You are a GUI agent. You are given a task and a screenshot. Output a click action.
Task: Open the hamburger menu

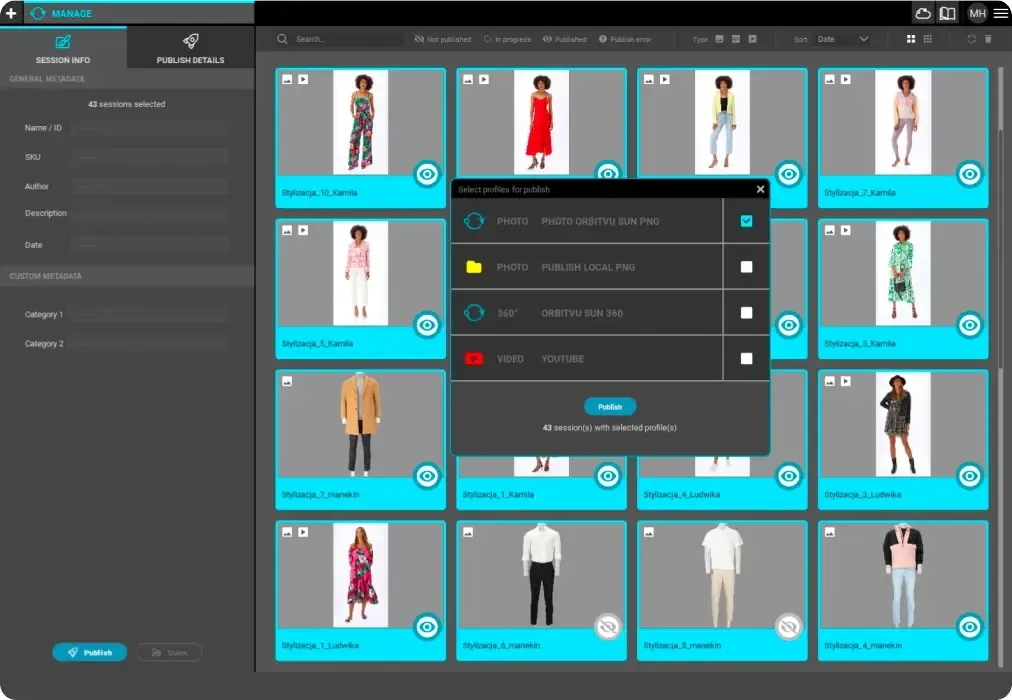1000,13
